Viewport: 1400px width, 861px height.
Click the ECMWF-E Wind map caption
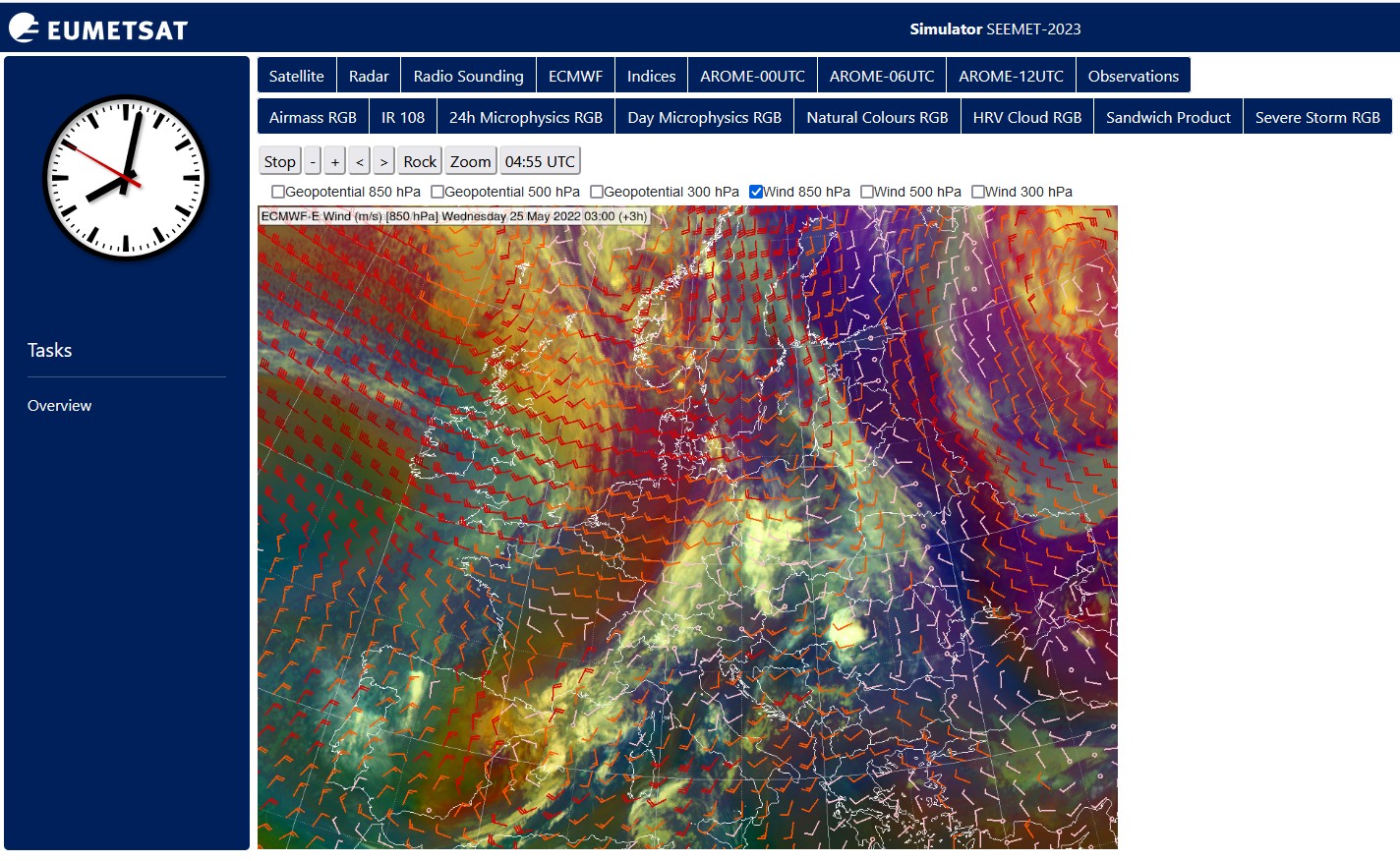[454, 216]
